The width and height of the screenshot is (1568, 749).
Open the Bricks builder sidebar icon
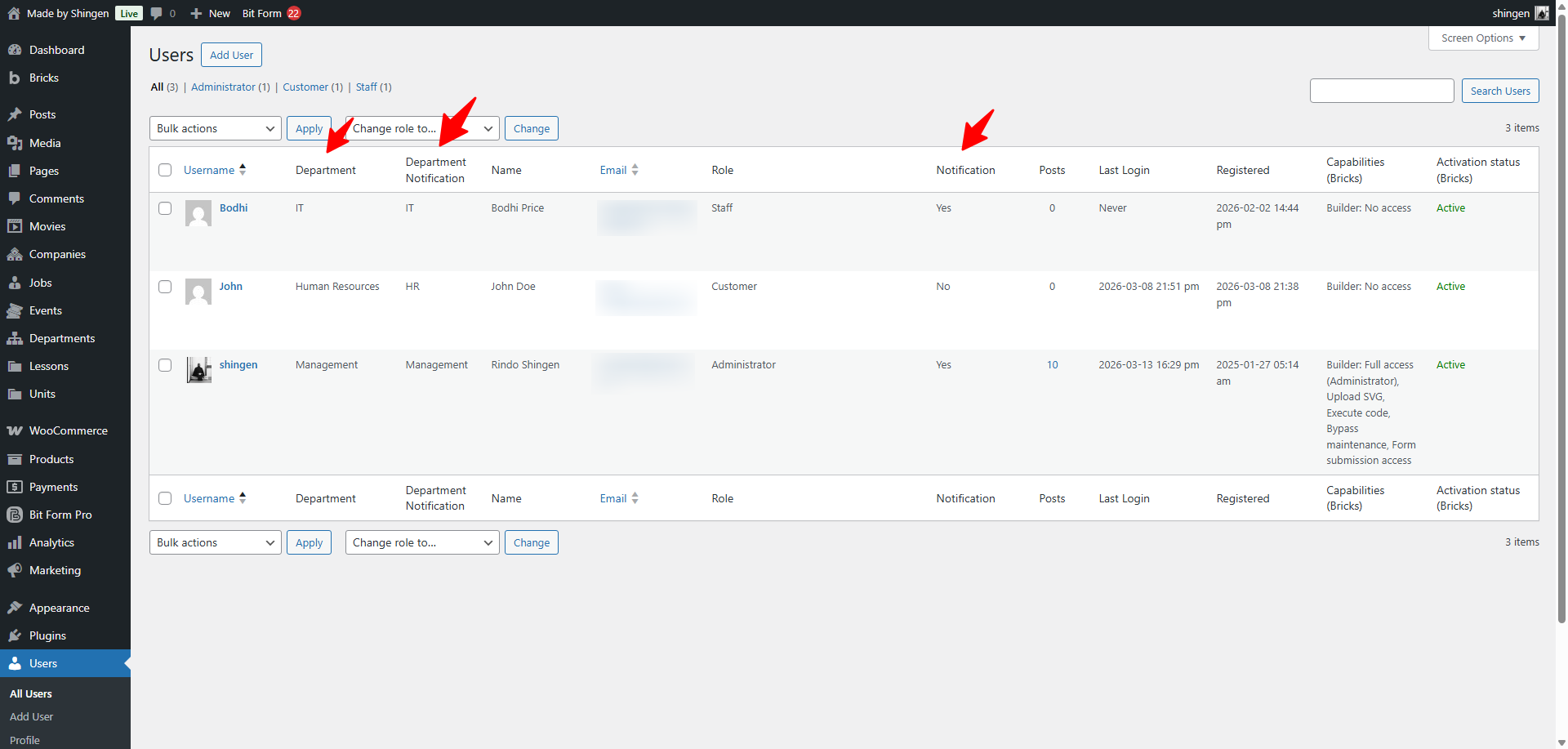14,78
